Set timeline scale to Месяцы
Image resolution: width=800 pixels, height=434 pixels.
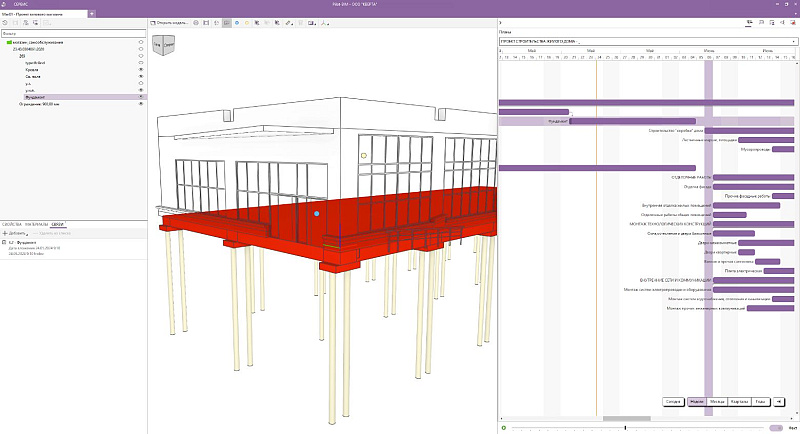(x=717, y=402)
